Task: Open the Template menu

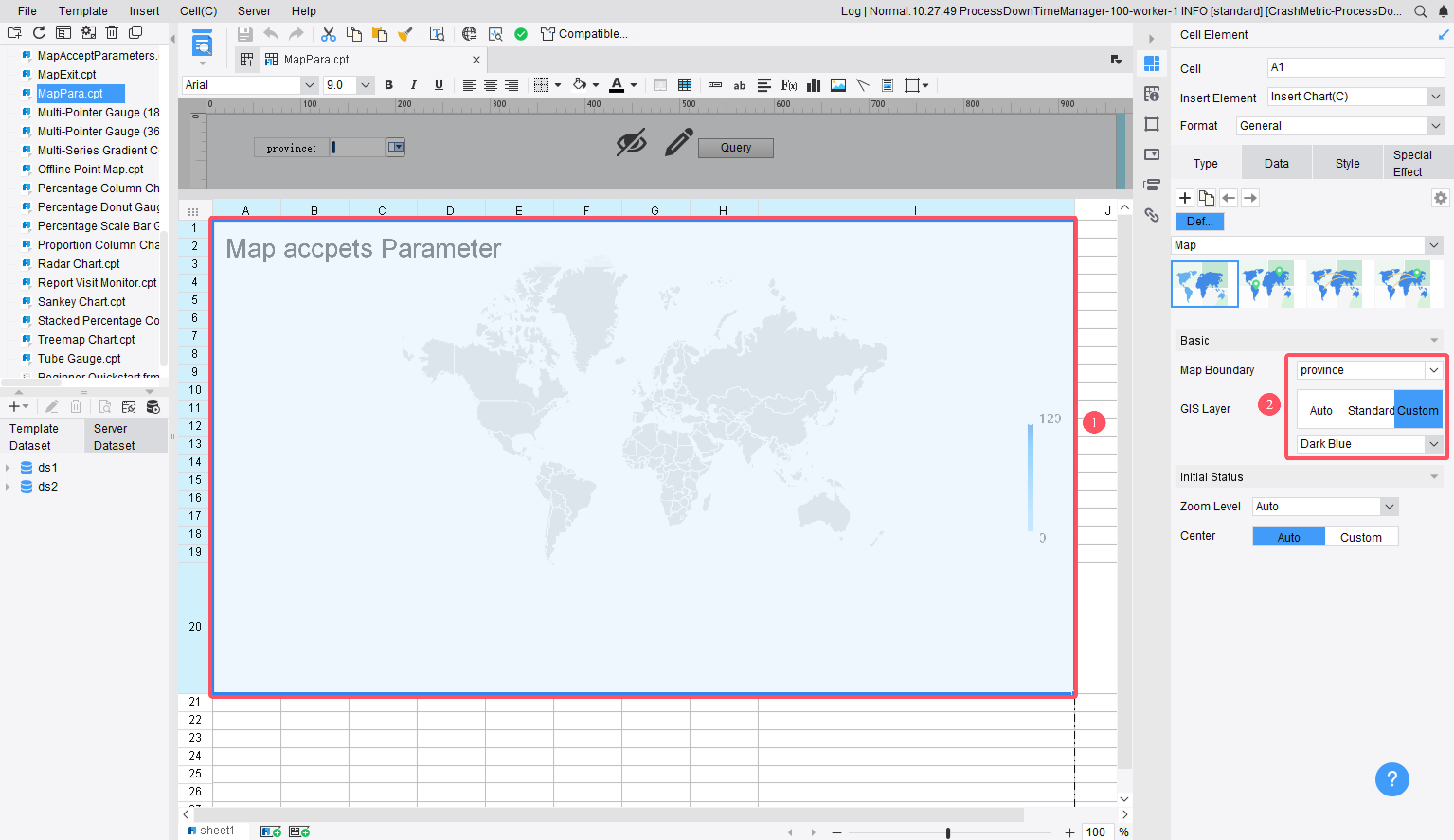Action: point(82,11)
